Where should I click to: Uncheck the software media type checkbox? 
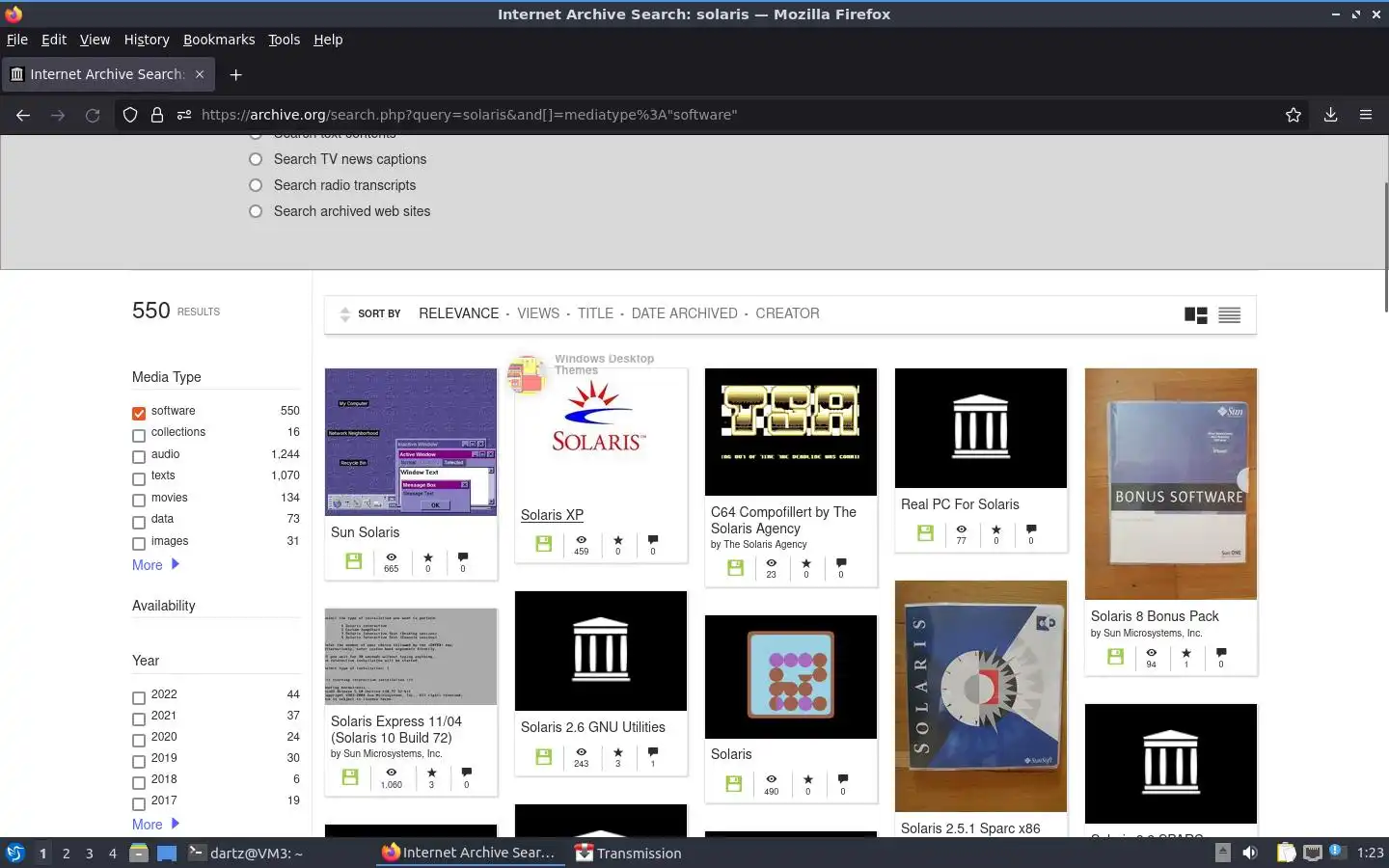139,413
